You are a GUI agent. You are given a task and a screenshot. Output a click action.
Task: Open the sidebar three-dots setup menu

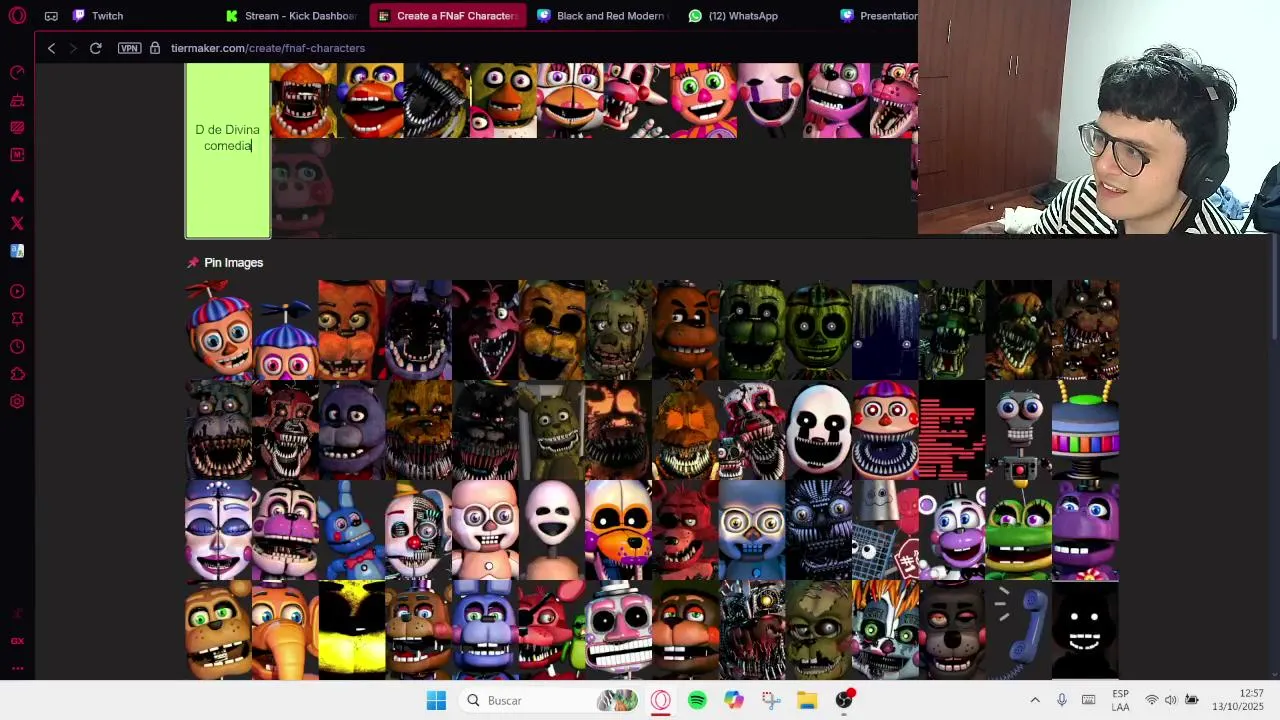[x=17, y=668]
